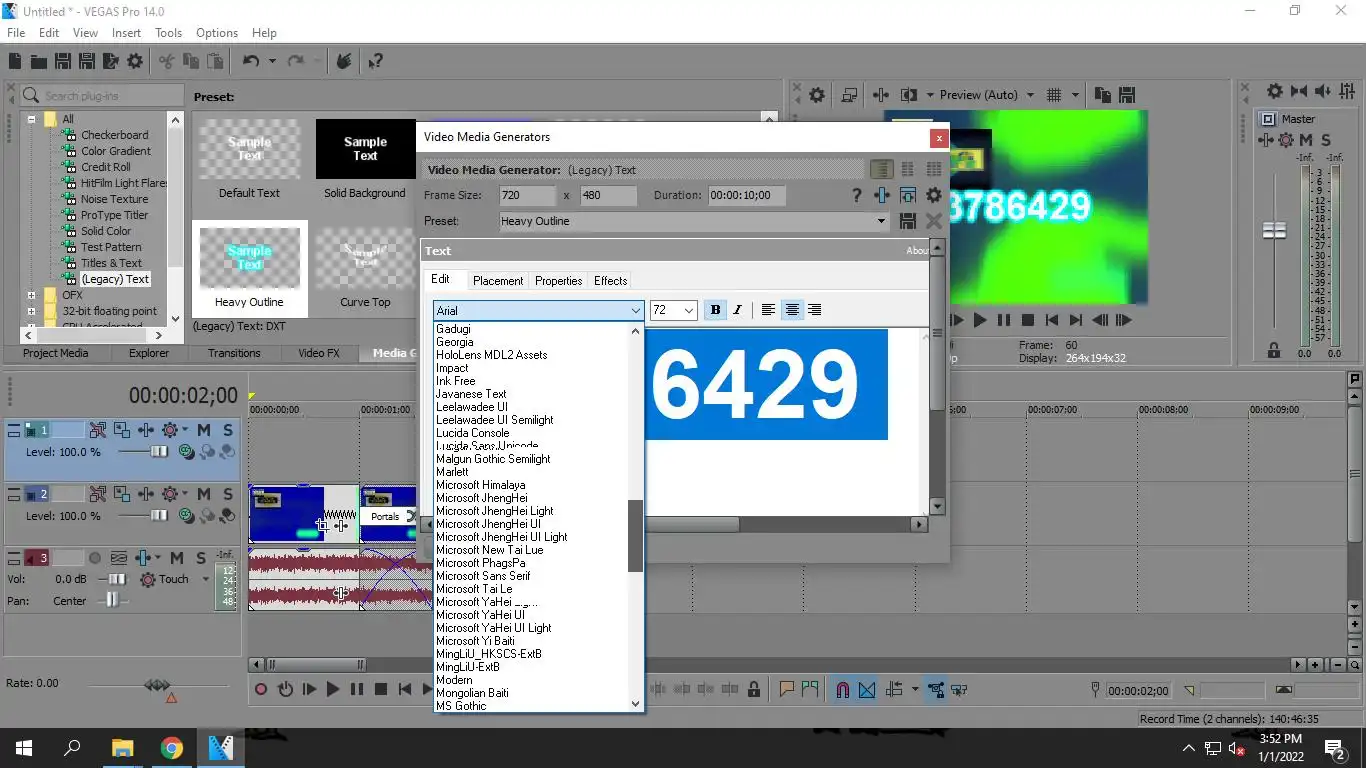
Task: Toggle italic text formatting
Action: (x=738, y=310)
